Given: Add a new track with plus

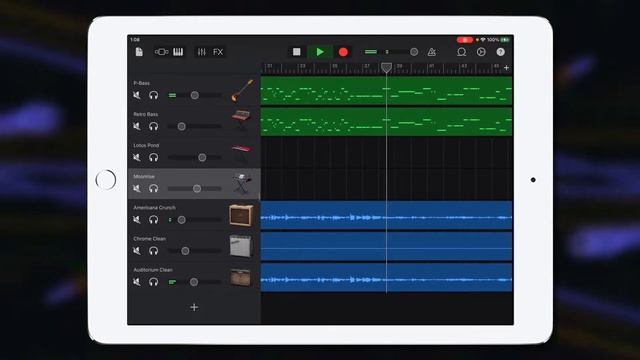Looking at the screenshot, I should 194,307.
